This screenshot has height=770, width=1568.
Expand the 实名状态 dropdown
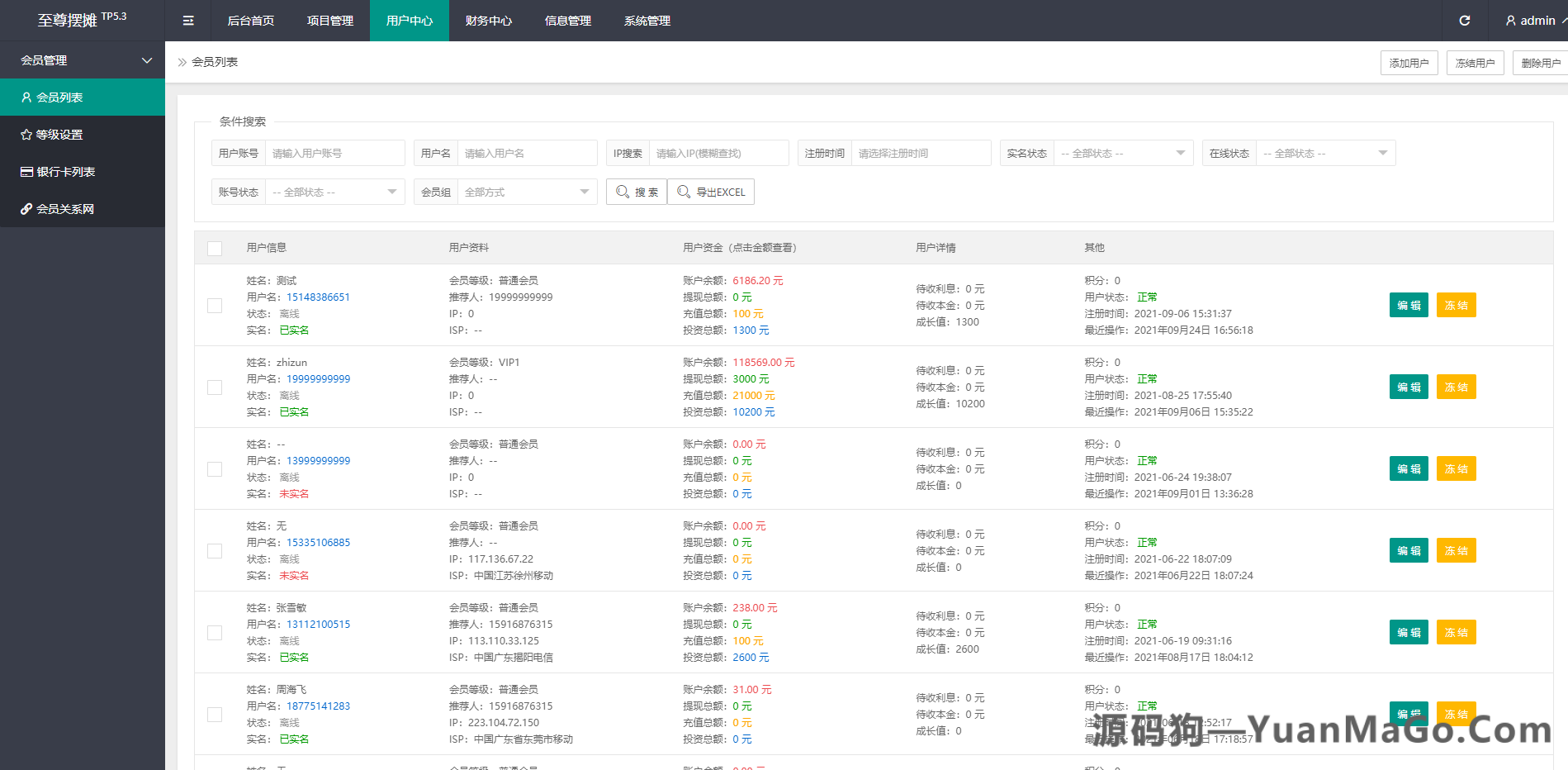[1123, 153]
